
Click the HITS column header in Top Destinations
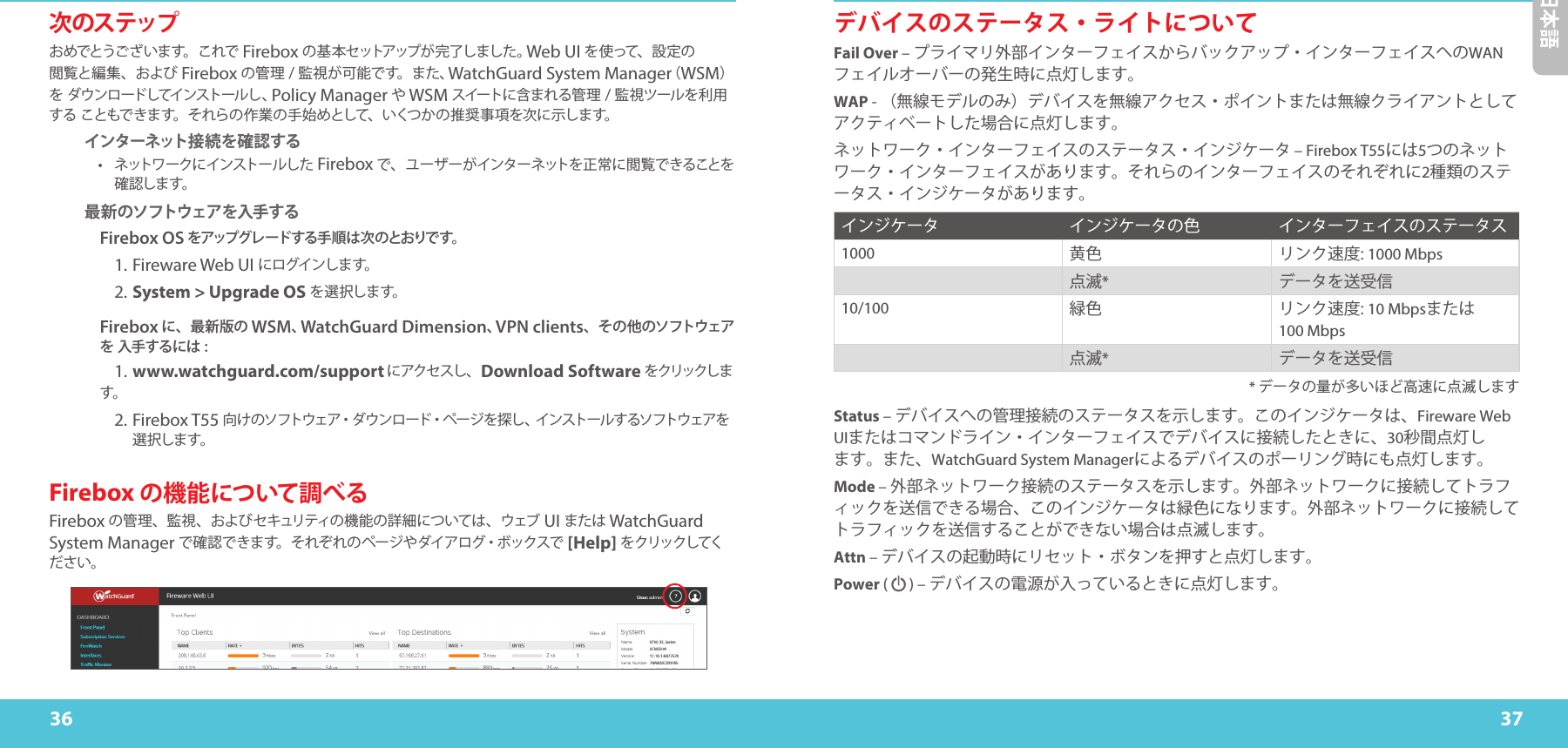point(579,646)
